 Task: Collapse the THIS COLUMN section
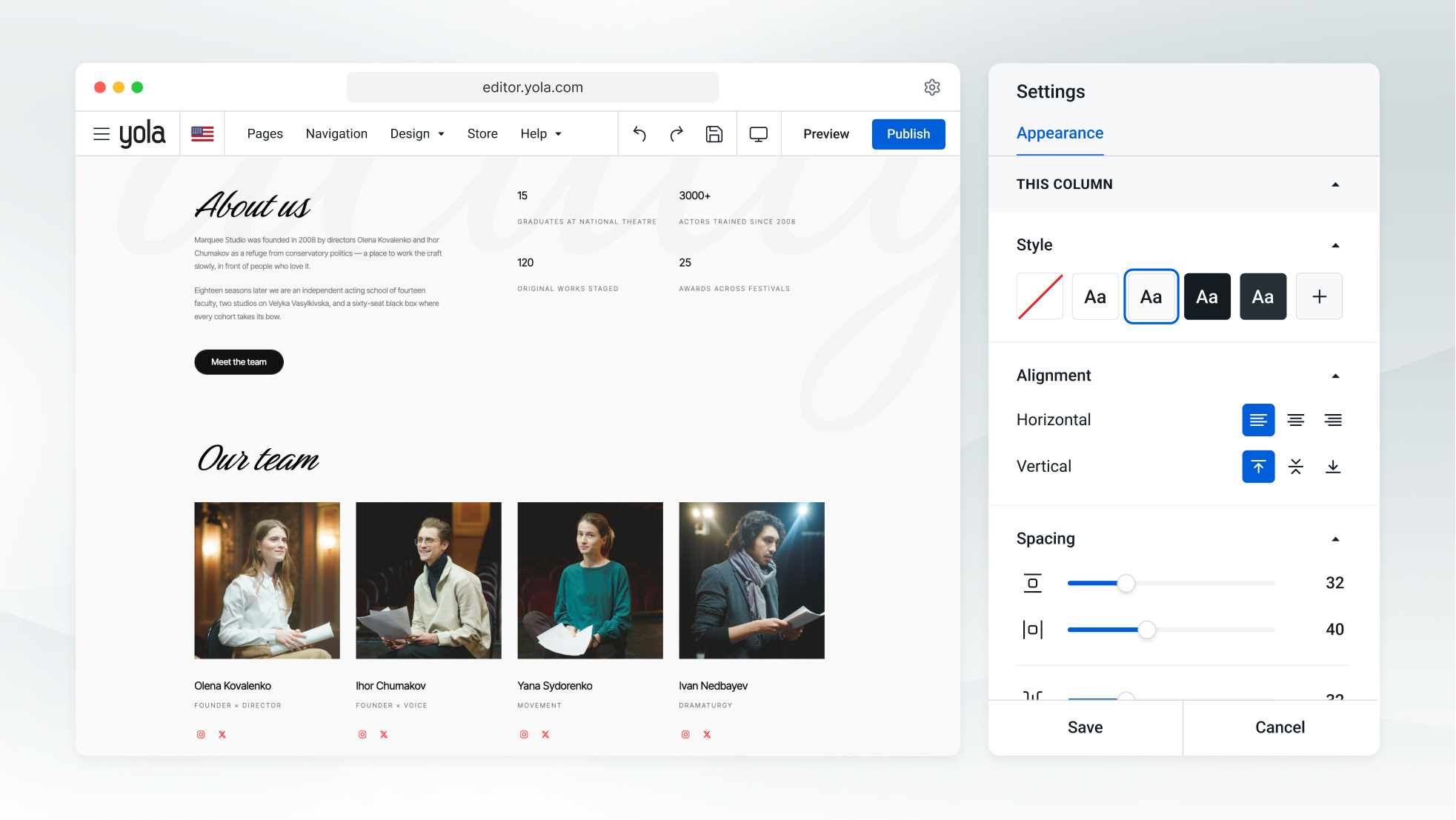point(1335,184)
